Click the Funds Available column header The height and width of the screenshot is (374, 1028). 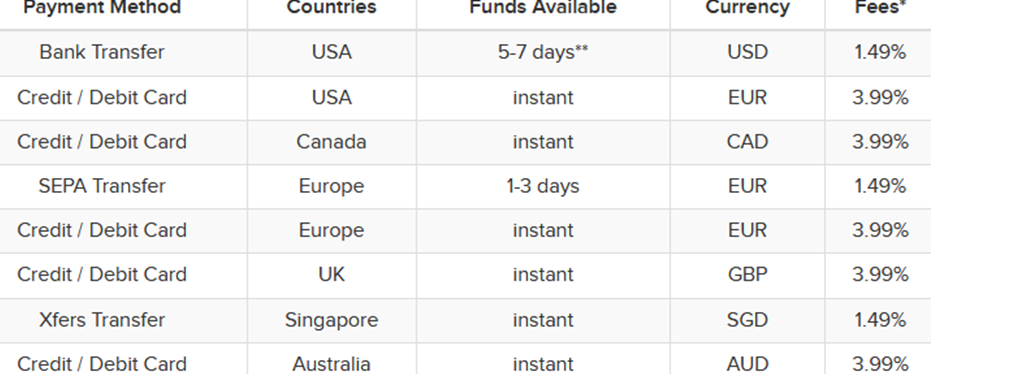point(543,8)
